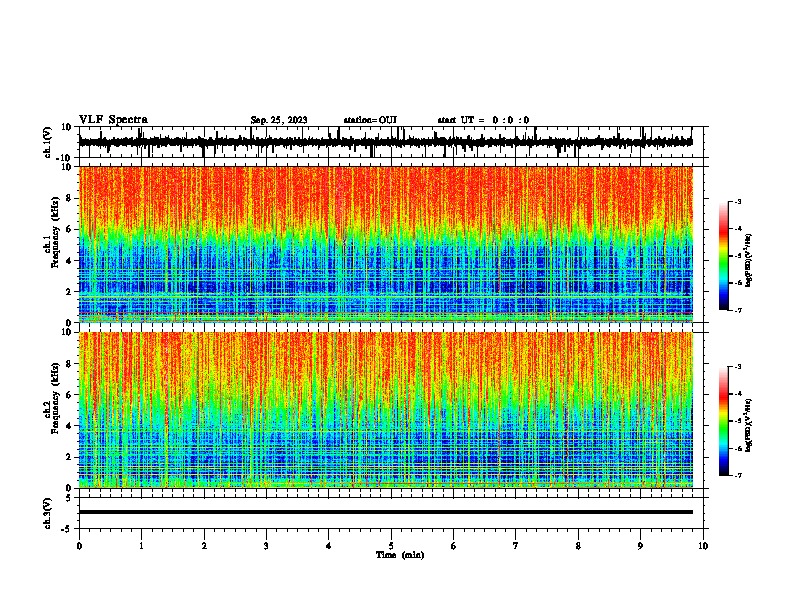Image resolution: width=792 pixels, height=612 pixels.
Task: Select the date "Sep. 25, 2023"
Action: pos(279,120)
